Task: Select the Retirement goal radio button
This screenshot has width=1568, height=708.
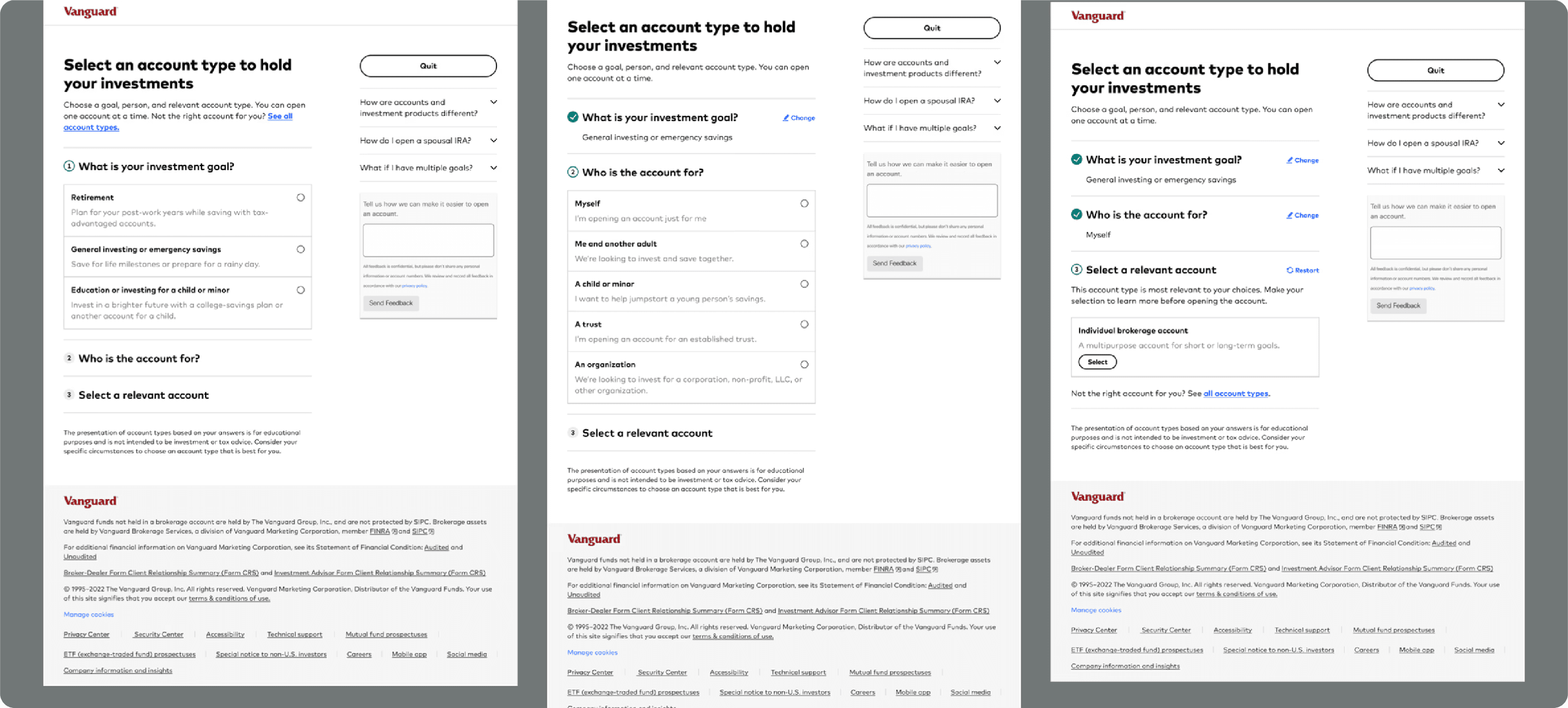Action: [x=300, y=198]
